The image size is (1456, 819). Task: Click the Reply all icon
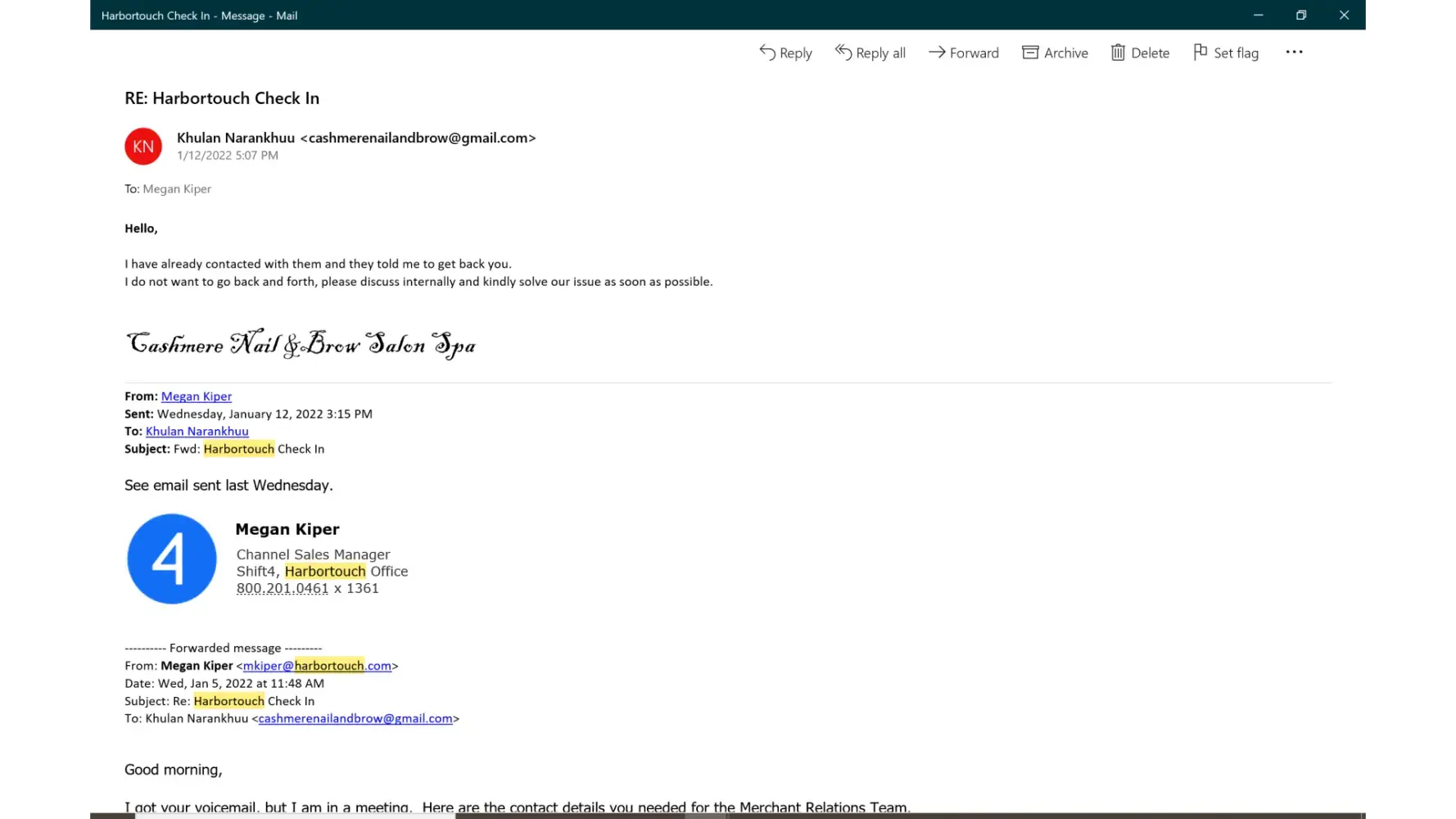click(x=843, y=52)
